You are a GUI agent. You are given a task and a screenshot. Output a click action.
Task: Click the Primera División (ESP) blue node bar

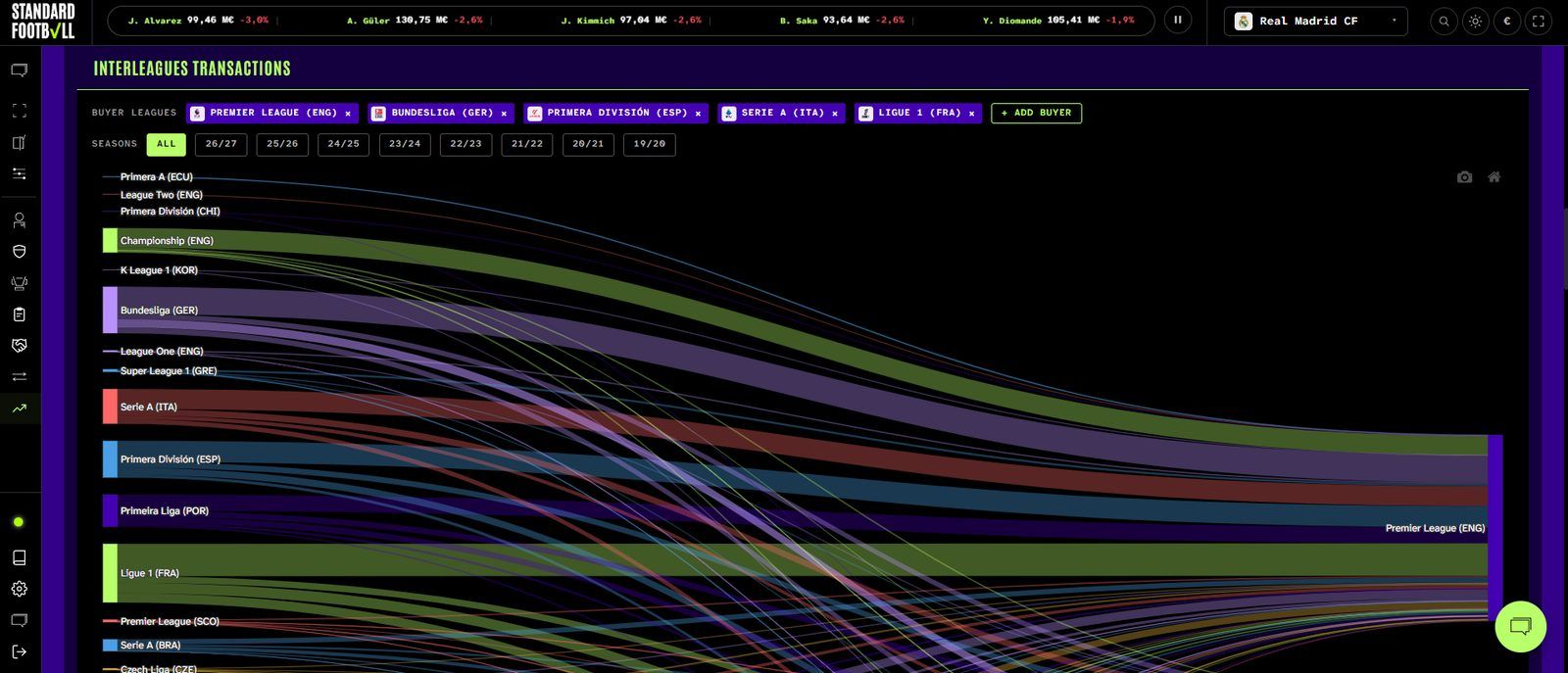(110, 458)
